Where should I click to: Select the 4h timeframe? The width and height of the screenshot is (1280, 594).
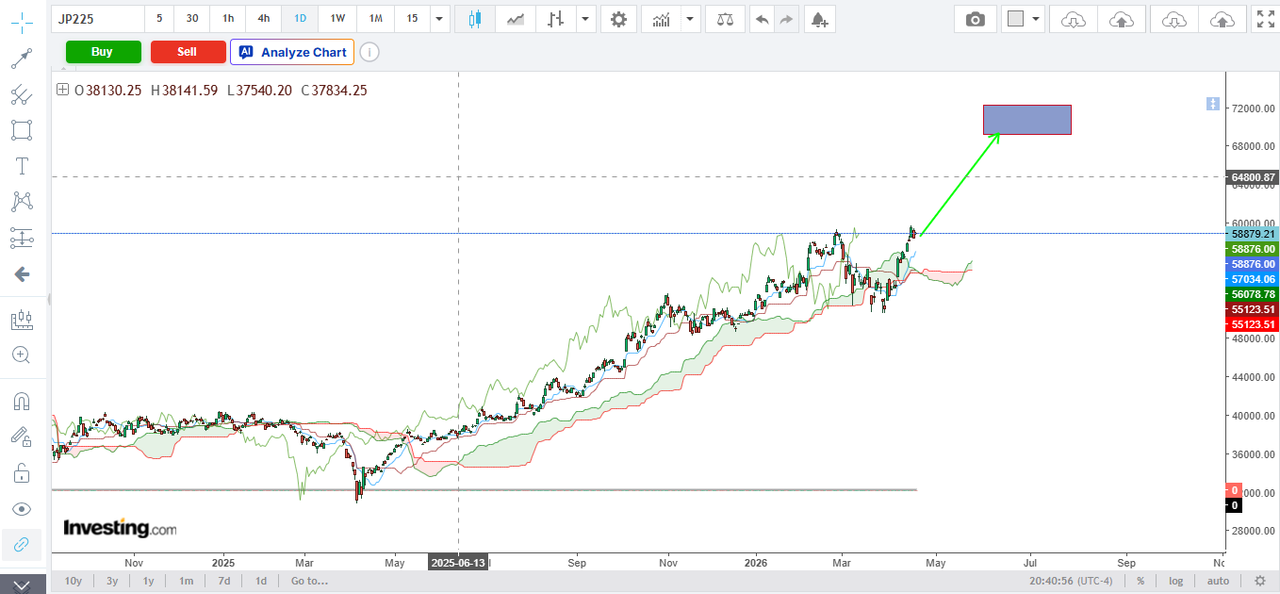(x=263, y=18)
